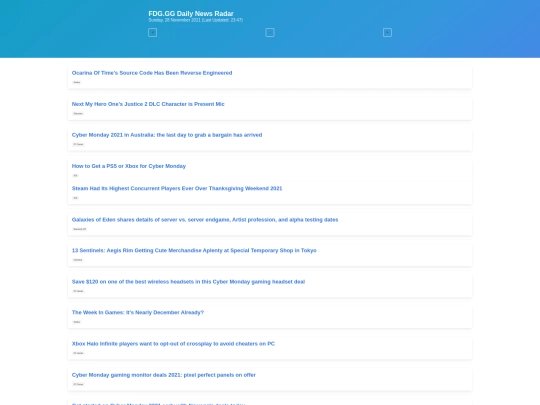540x405 pixels.
Task: Click source tag under gaming monitor deals headline
Action: click(79, 384)
